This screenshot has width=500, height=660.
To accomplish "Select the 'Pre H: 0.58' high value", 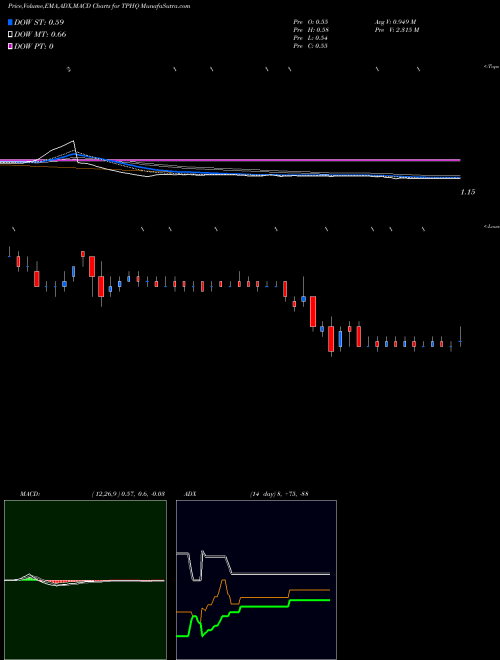I will [311, 29].
